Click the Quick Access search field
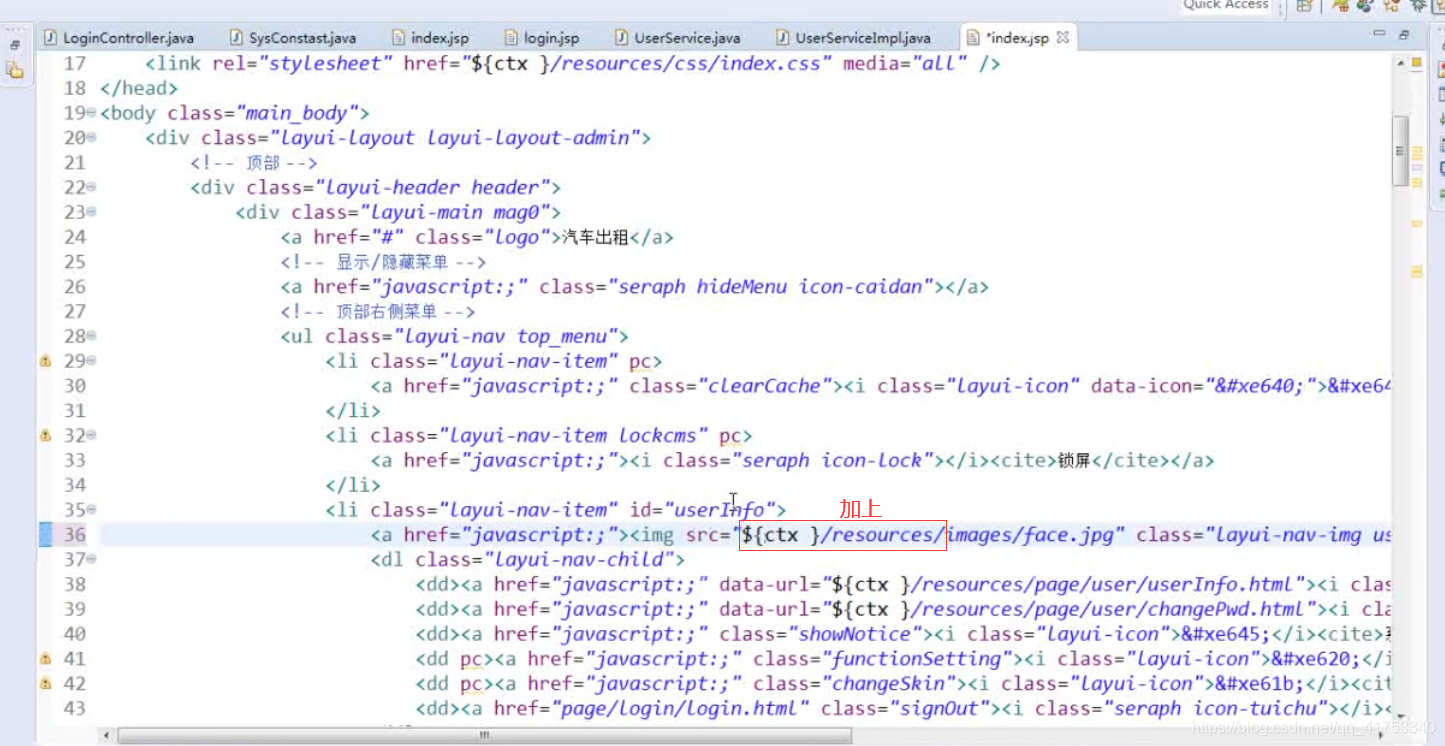Screen dimensions: 1445x746 [x=1226, y=5]
